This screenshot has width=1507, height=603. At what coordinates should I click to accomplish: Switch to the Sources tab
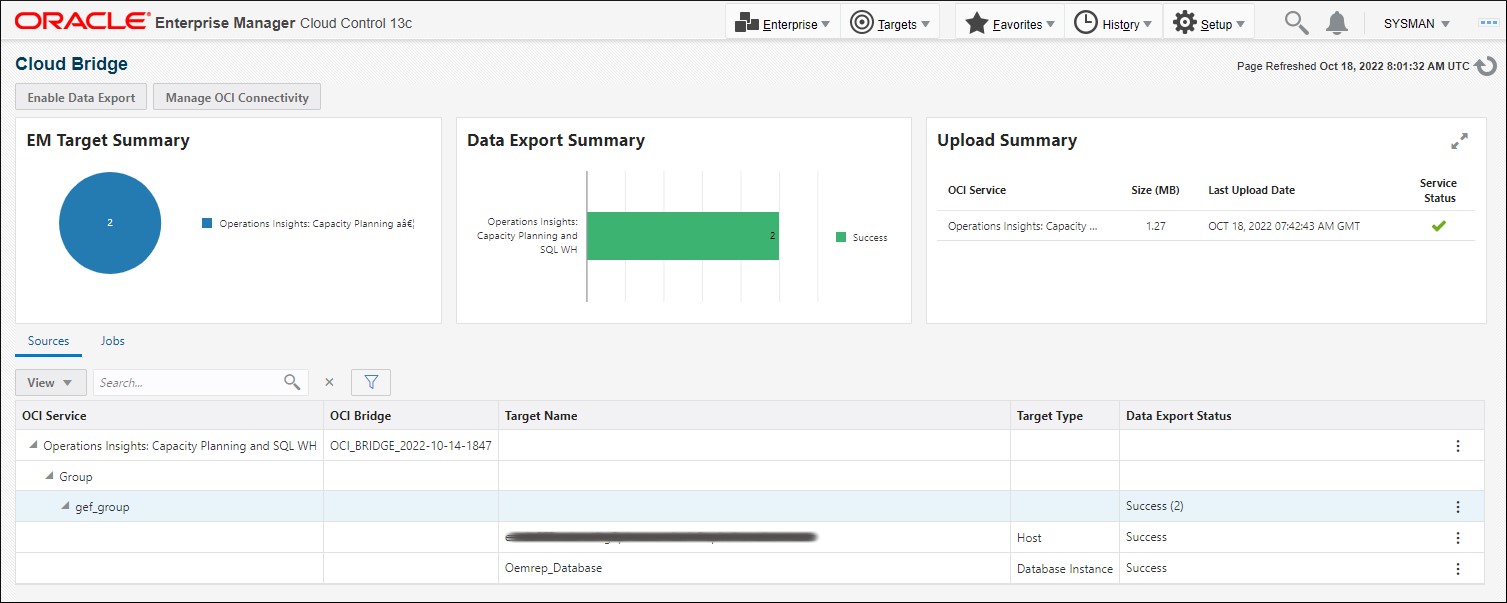49,341
